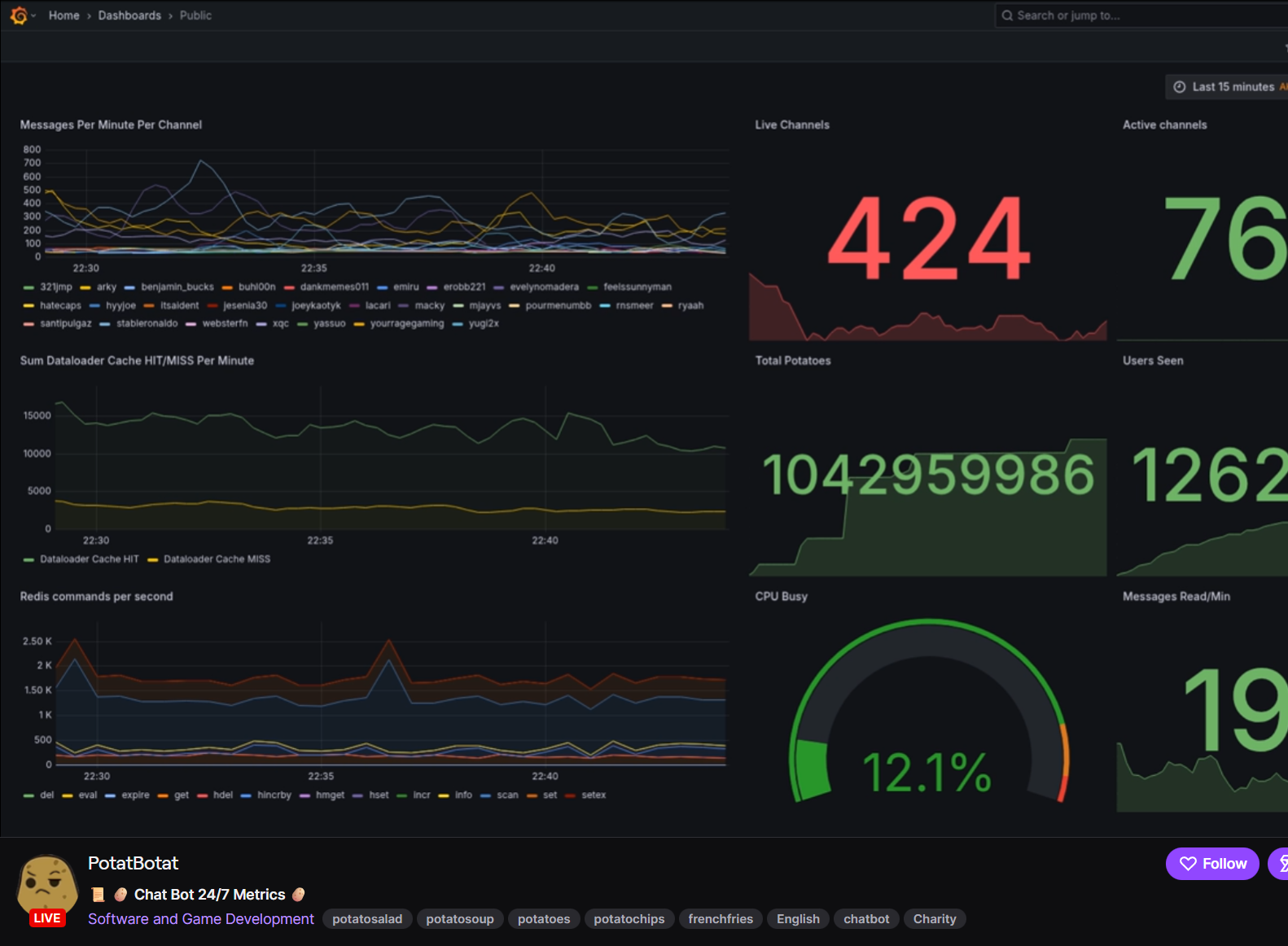Click the Grafana logo icon
1288x946 pixels.
point(19,15)
